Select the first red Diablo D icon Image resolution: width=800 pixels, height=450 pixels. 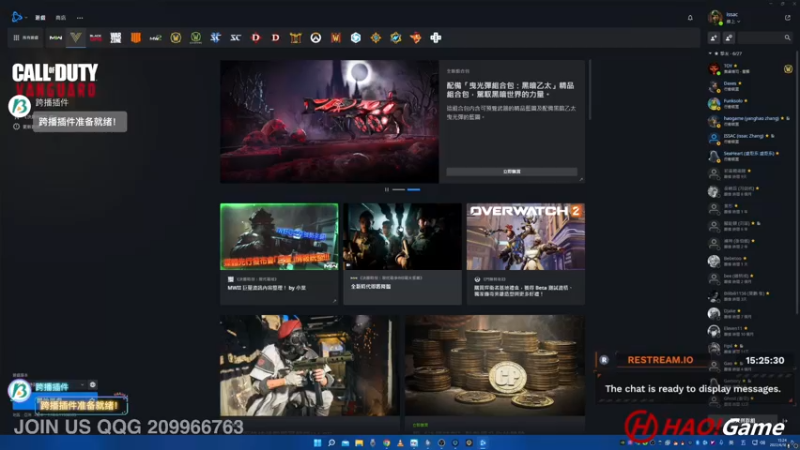pos(256,38)
